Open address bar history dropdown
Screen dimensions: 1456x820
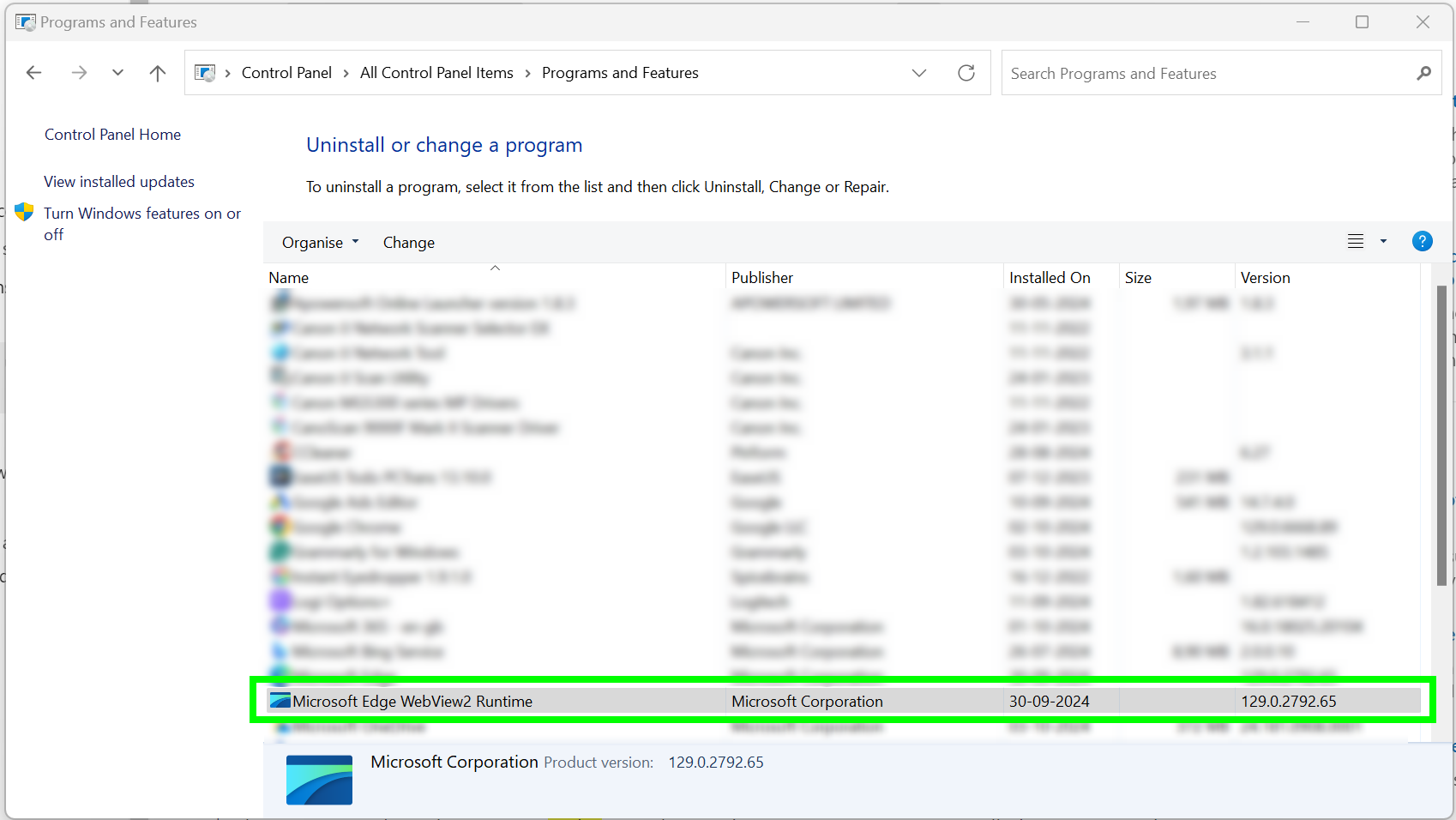[x=919, y=73]
